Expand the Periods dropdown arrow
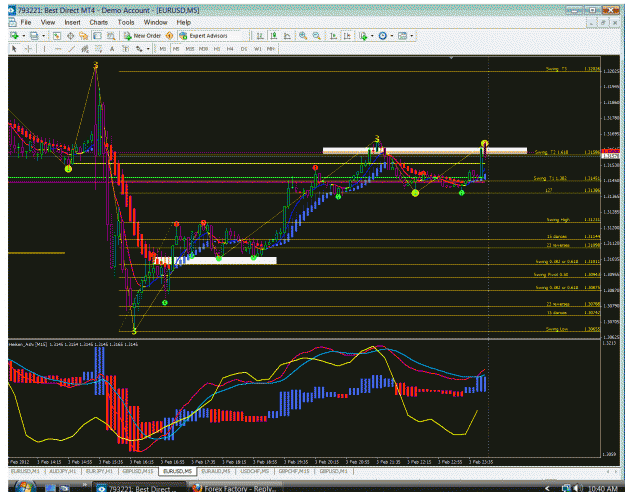The height and width of the screenshot is (492, 625). point(392,36)
